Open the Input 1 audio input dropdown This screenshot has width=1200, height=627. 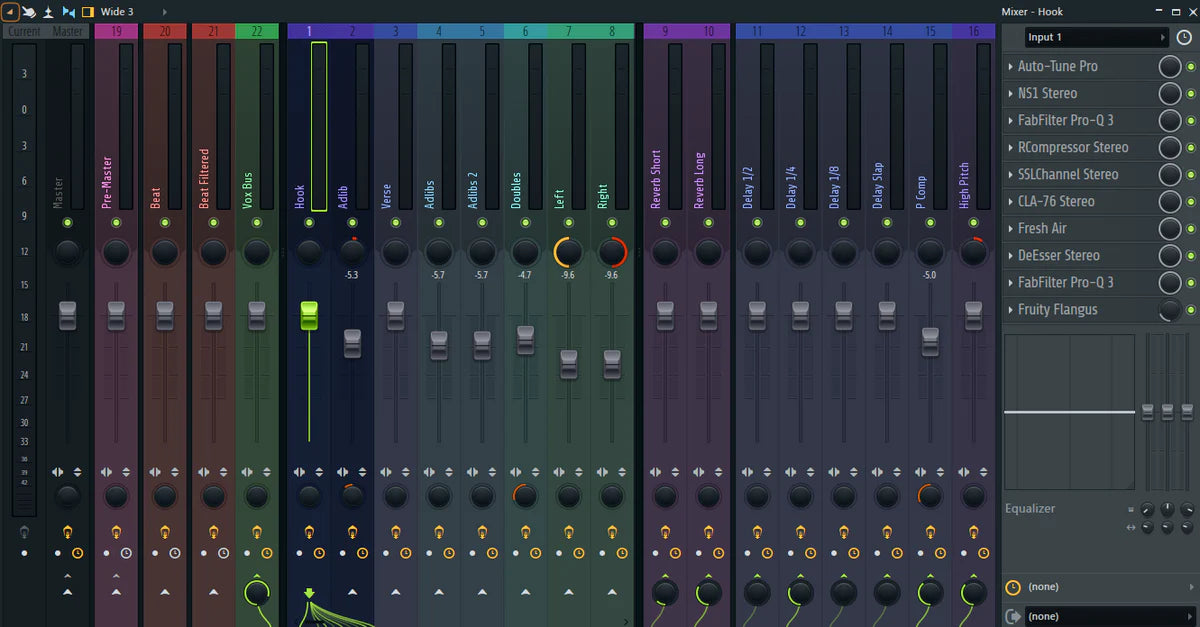coord(1096,37)
